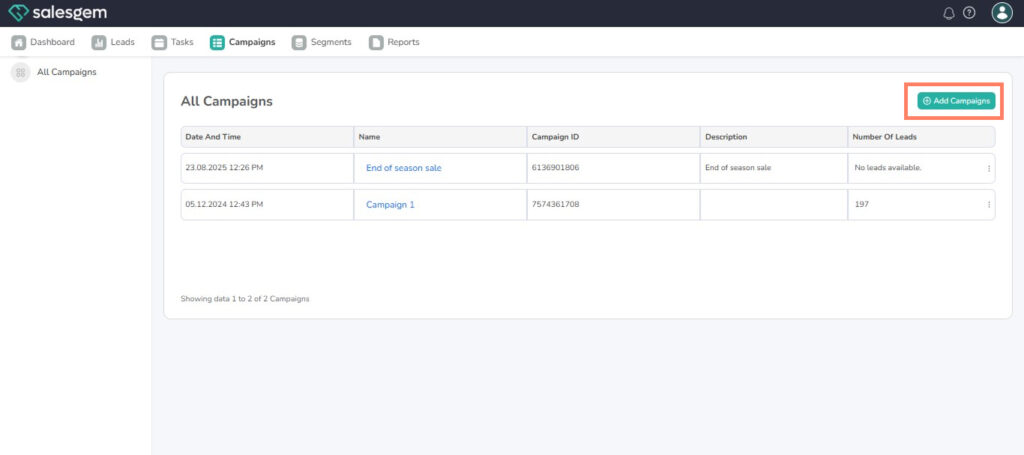Click the Reports document icon
Screen dimensions: 1024x455
point(376,42)
